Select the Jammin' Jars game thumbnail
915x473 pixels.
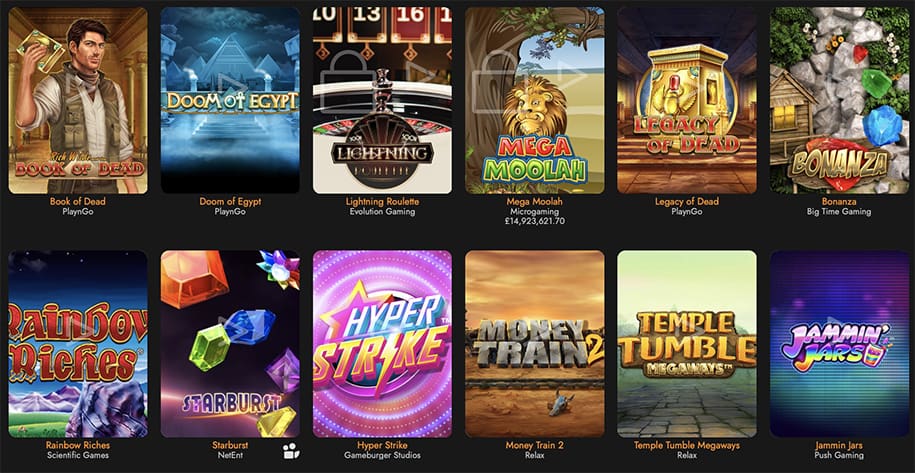click(x=839, y=344)
